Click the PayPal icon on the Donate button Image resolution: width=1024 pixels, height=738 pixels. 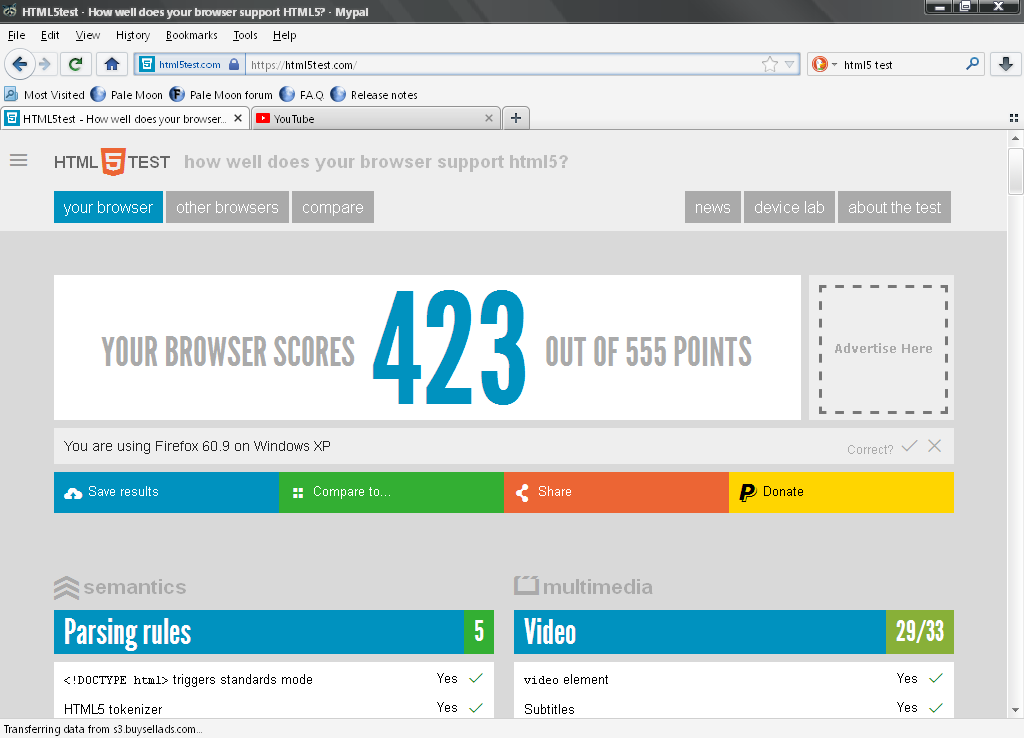point(749,492)
